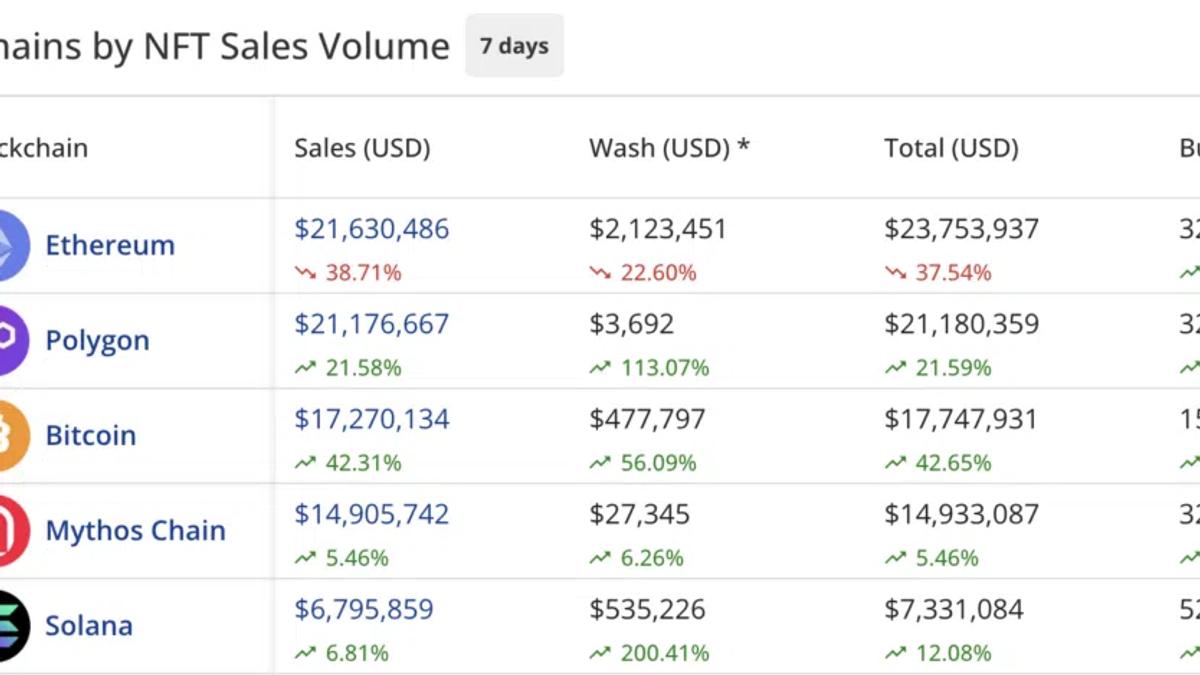This screenshot has height=675, width=1200.
Task: Click Polygon sales value $21,176,667
Action: click(x=371, y=324)
